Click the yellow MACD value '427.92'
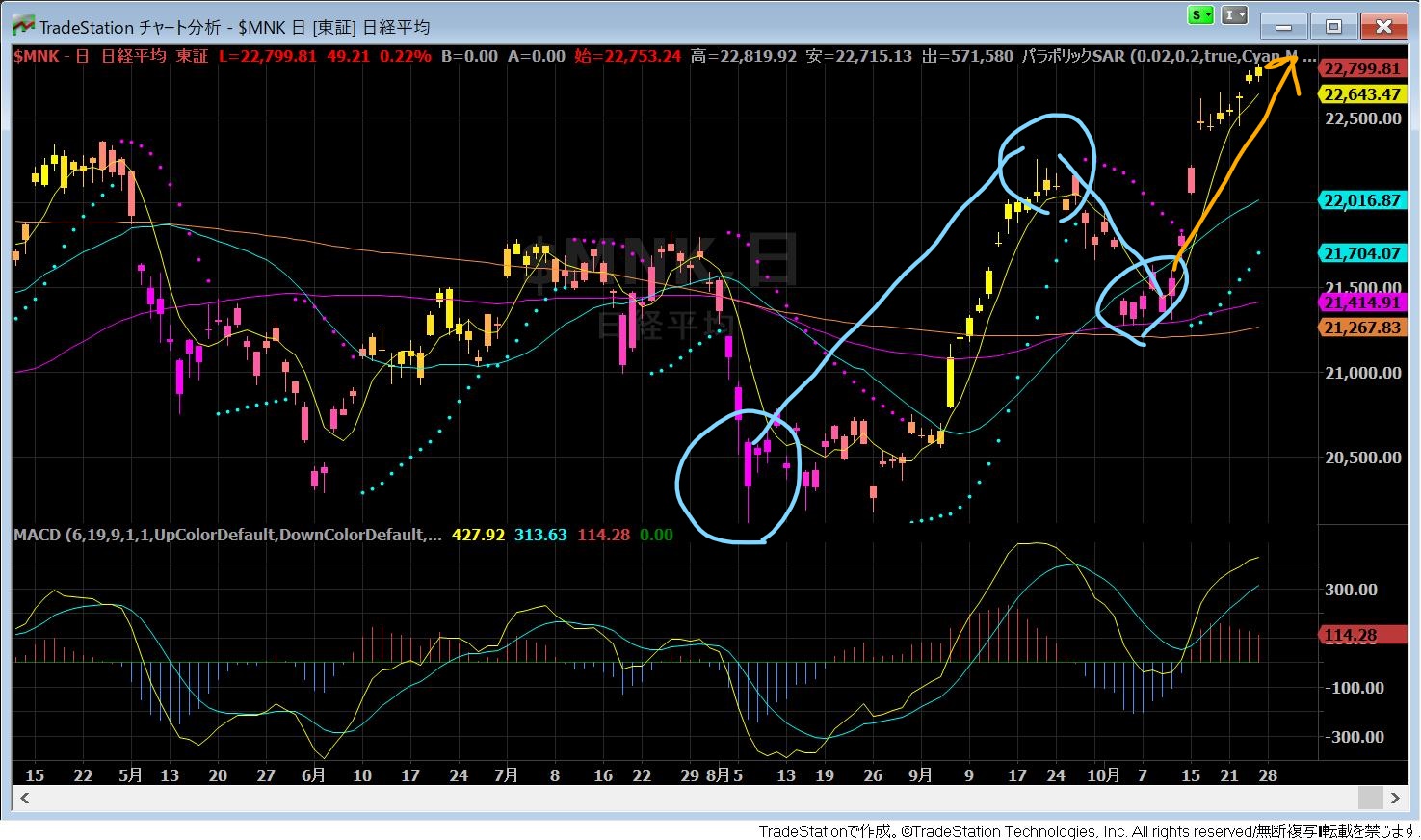 pos(479,535)
